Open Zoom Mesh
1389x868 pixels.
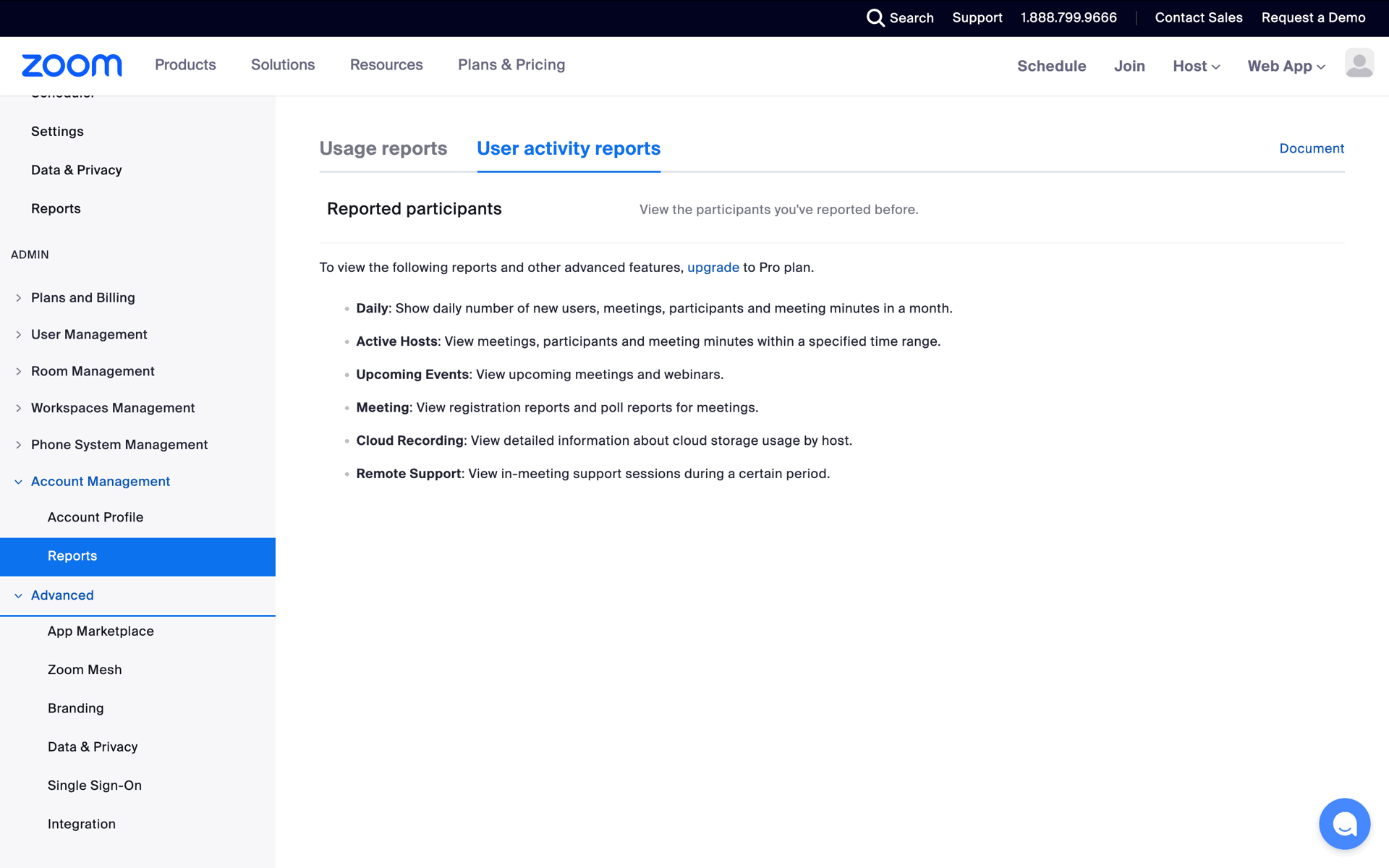pos(85,670)
